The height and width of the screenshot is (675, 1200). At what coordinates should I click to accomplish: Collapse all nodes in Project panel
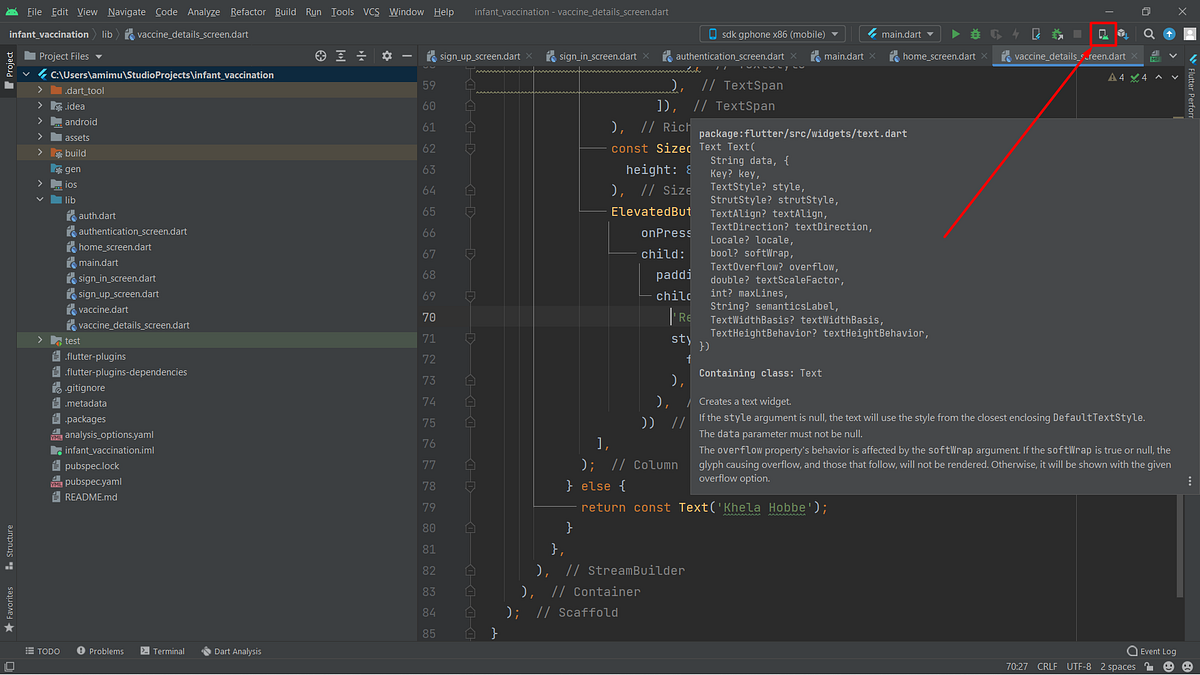[362, 56]
